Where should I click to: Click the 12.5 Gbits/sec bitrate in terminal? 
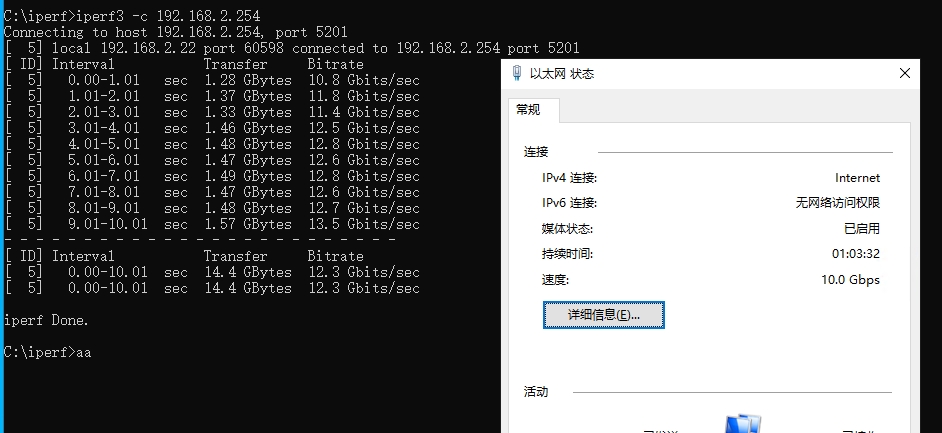click(364, 128)
